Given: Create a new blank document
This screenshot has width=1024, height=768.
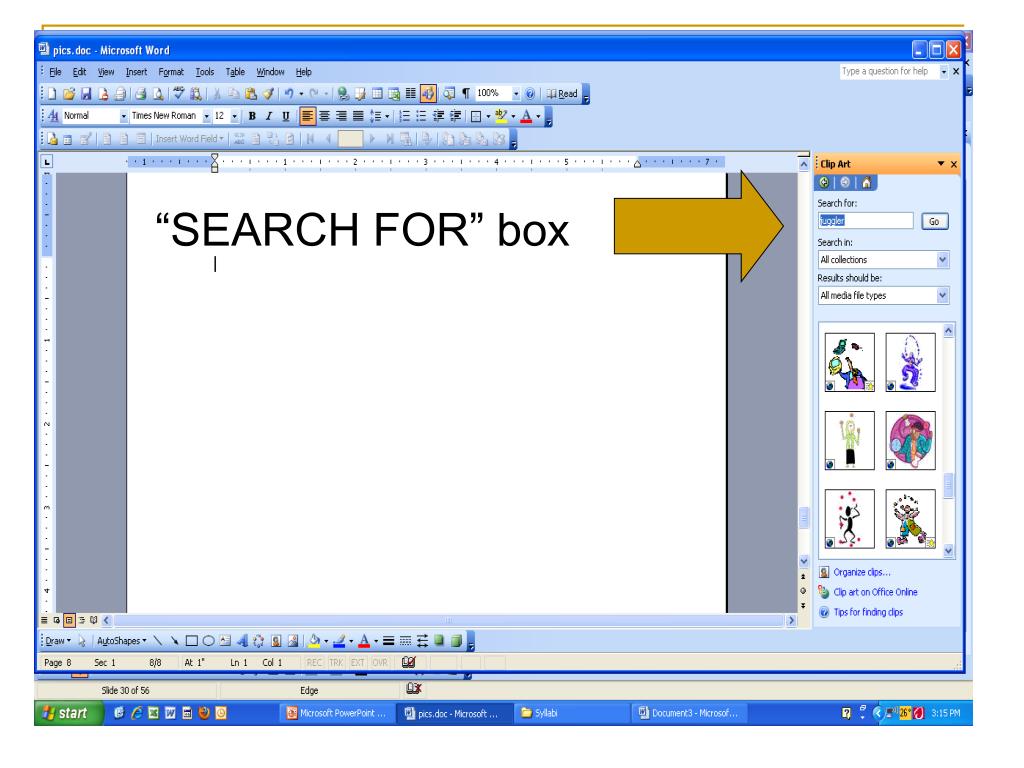Looking at the screenshot, I should coord(52,94).
